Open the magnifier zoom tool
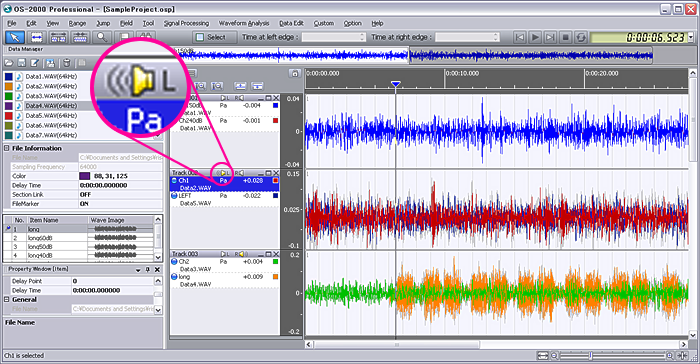The width and height of the screenshot is (700, 364). tap(102, 38)
